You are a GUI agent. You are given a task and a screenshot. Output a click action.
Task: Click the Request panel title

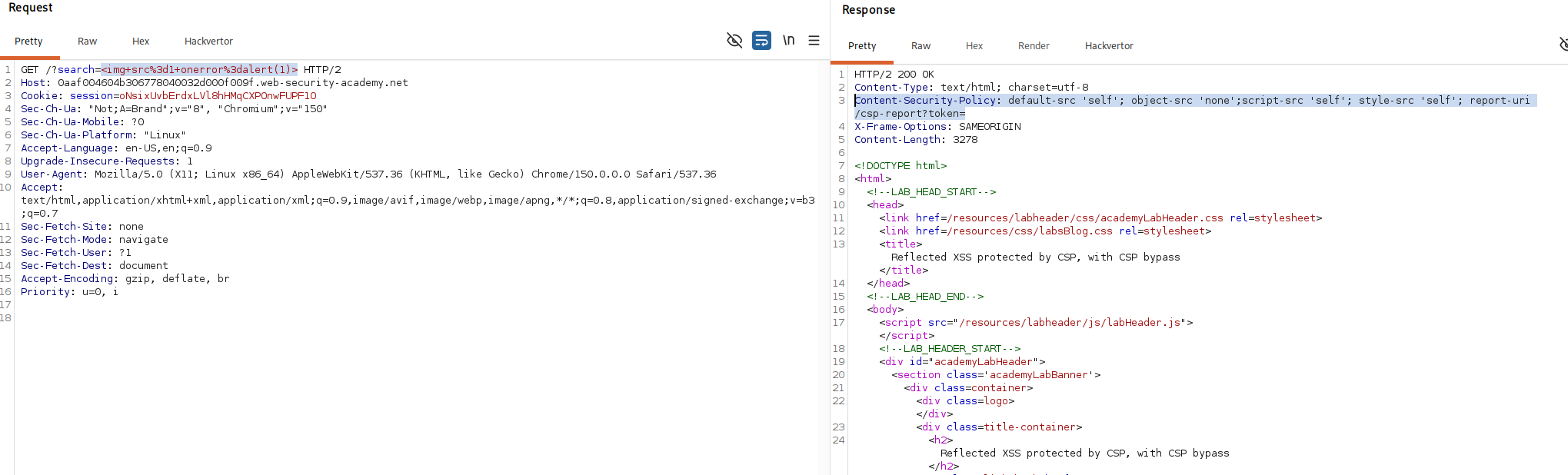point(31,8)
